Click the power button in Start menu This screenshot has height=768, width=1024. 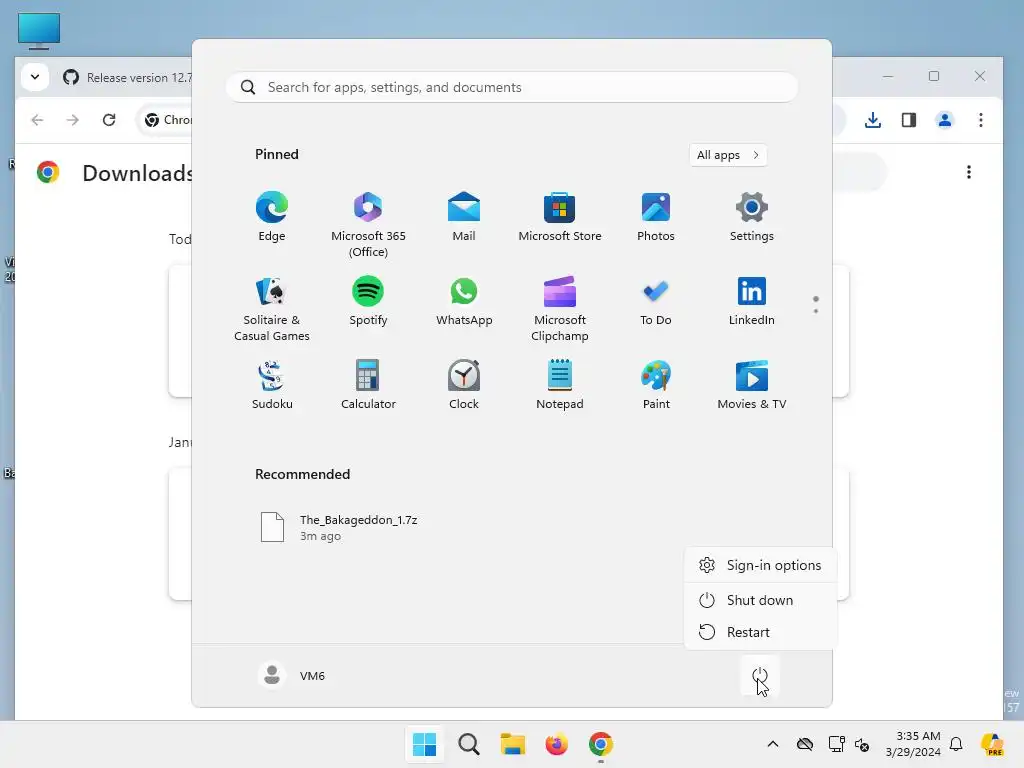coord(760,675)
